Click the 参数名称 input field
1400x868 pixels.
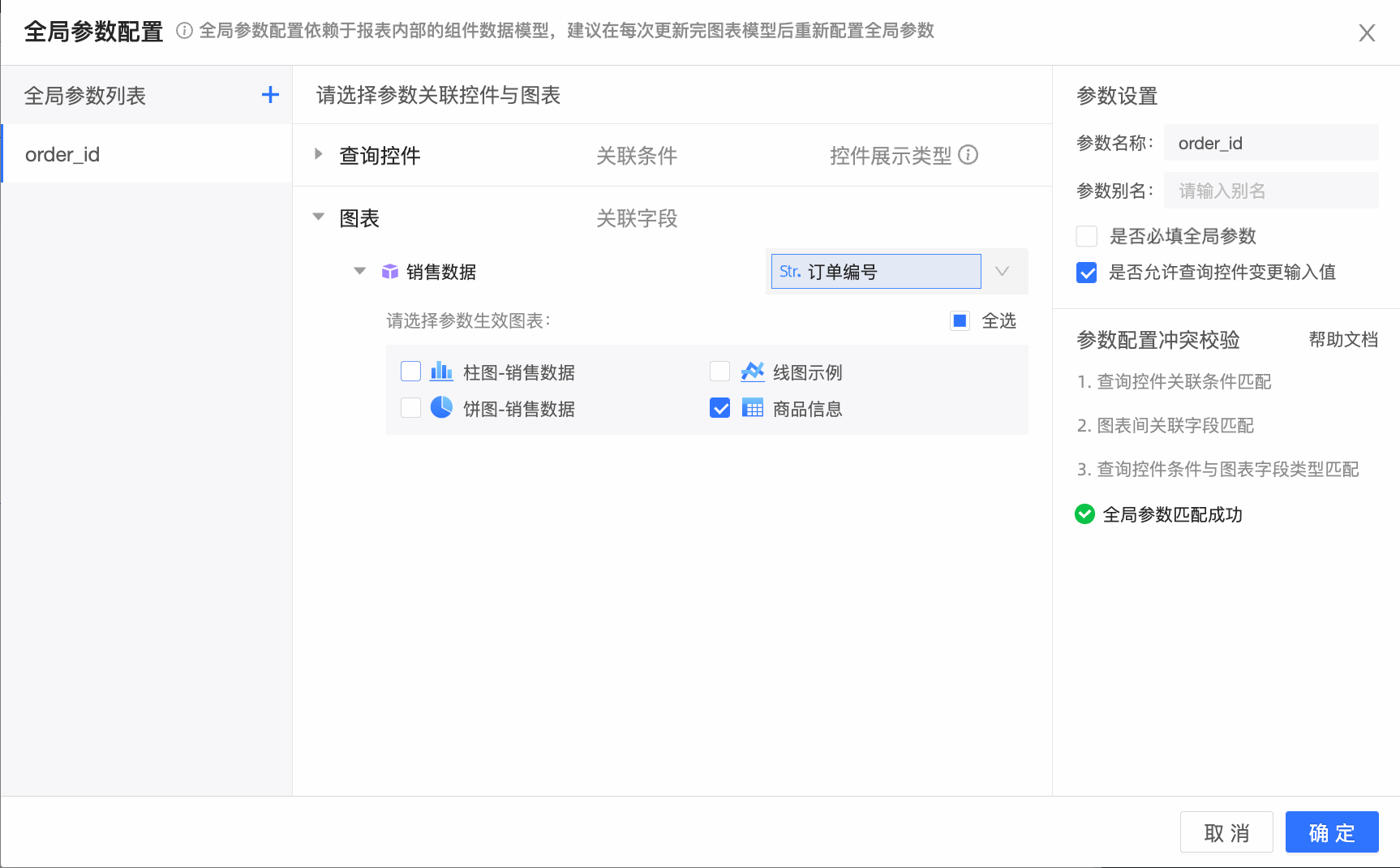pyautogui.click(x=1271, y=143)
